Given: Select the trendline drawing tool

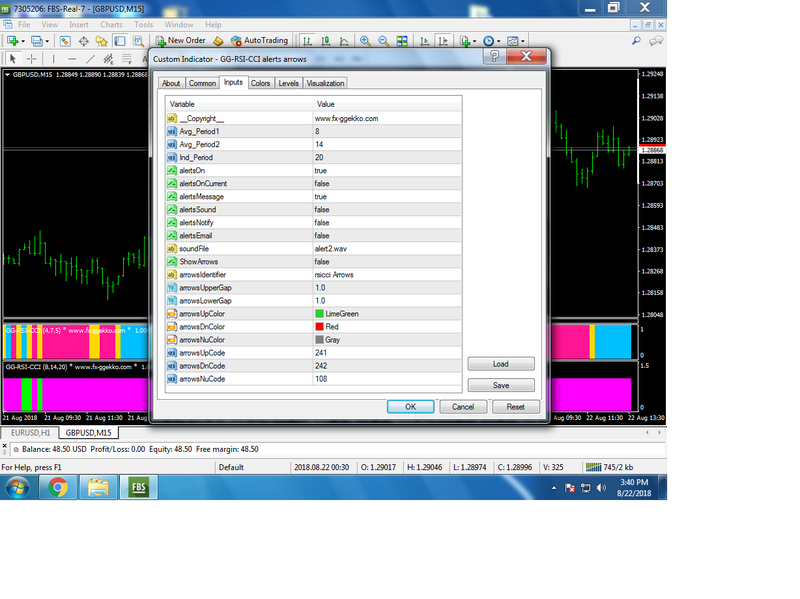Looking at the screenshot, I should point(90,59).
